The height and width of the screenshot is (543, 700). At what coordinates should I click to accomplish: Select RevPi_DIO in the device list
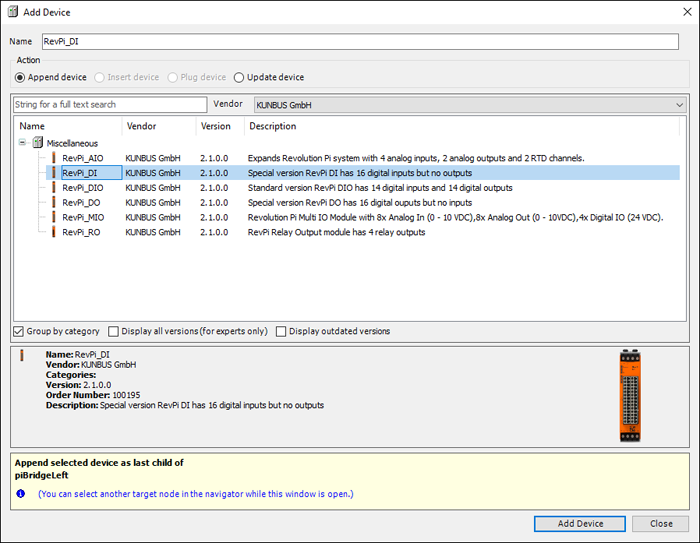pos(83,188)
